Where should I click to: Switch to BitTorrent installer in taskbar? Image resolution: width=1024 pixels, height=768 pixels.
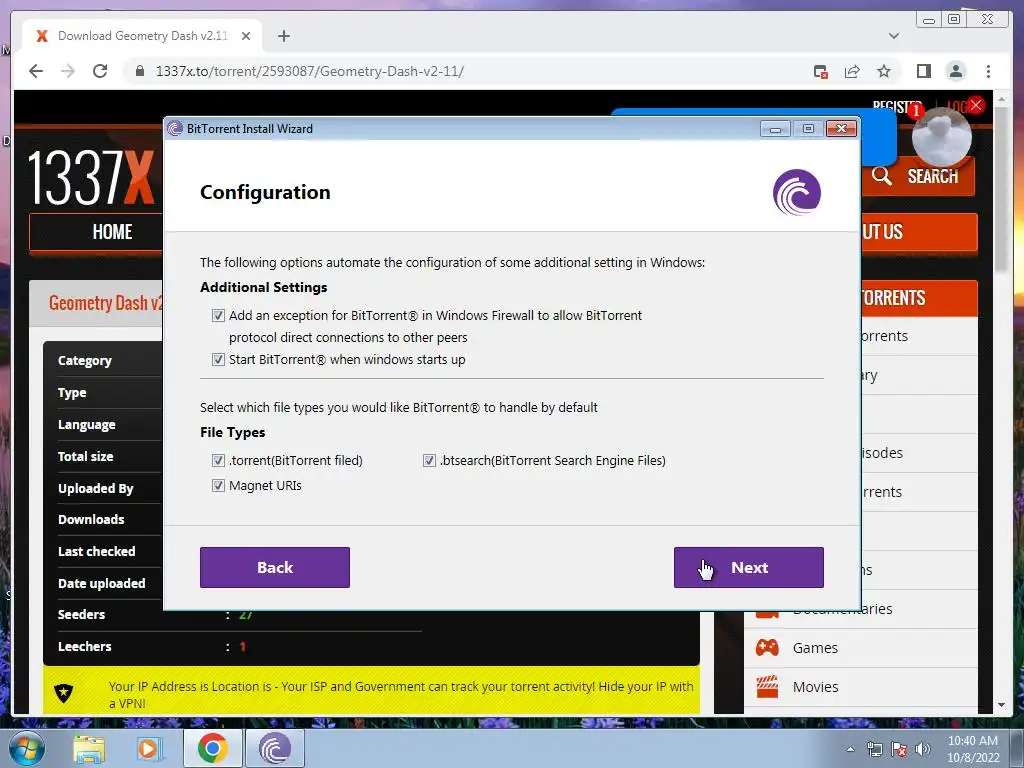tap(274, 748)
